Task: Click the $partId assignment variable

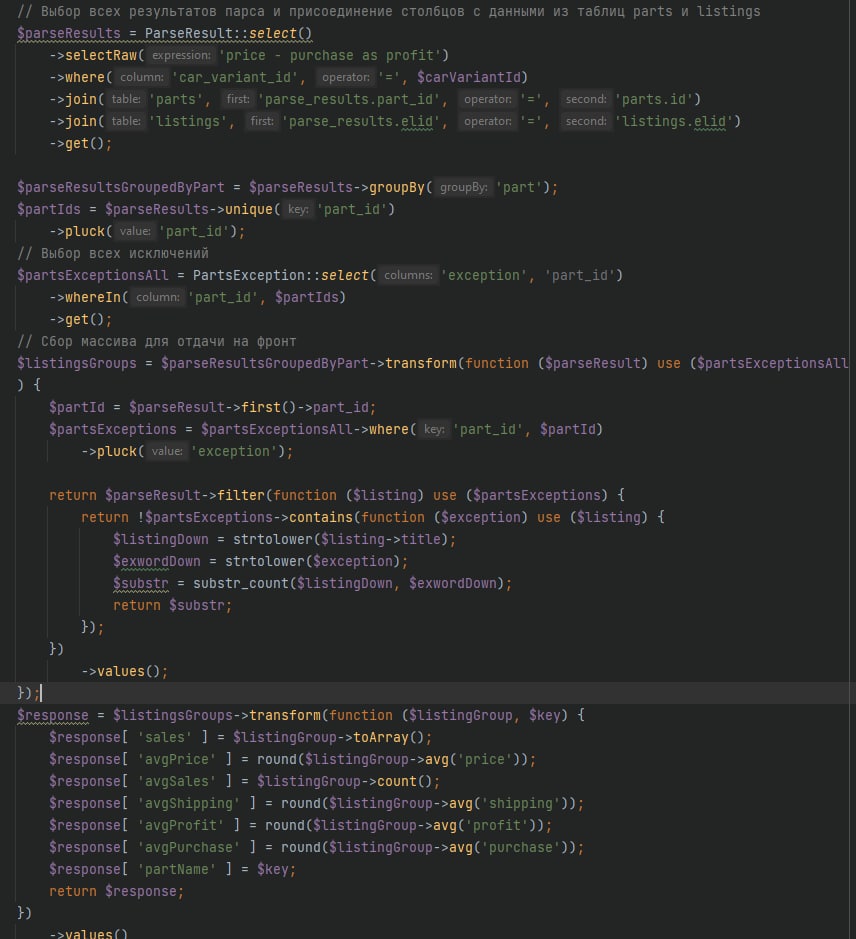Action: pyautogui.click(x=77, y=407)
